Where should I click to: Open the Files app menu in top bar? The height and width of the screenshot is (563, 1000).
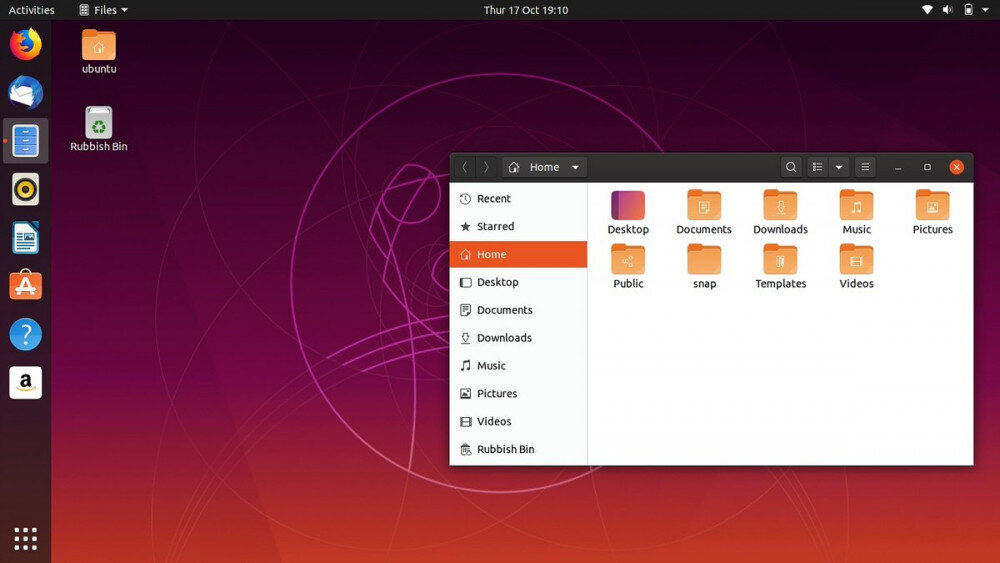(103, 10)
